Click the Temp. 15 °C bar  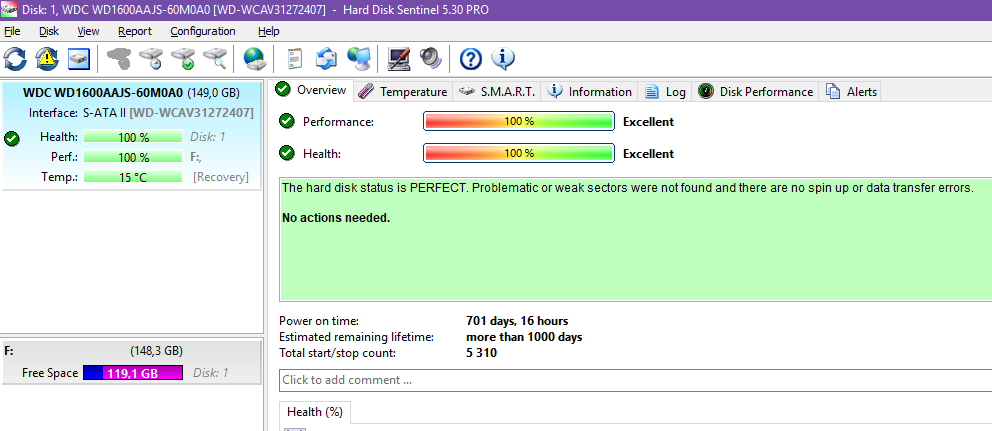tap(133, 177)
